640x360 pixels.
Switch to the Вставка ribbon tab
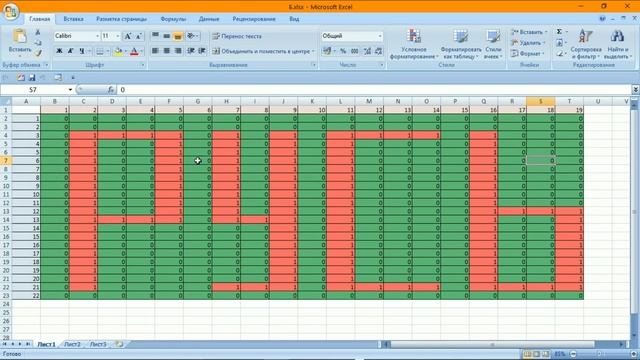(73, 19)
